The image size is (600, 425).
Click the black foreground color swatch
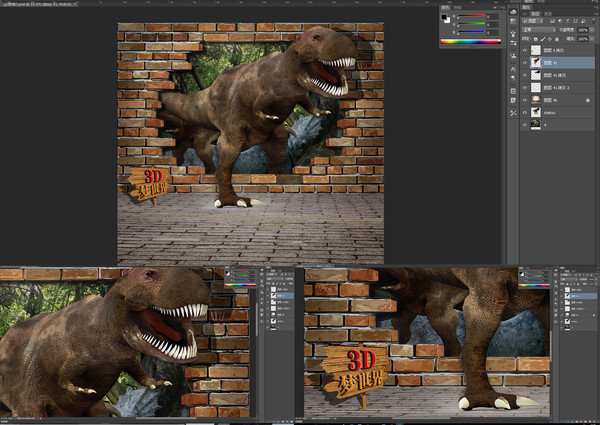point(444,17)
